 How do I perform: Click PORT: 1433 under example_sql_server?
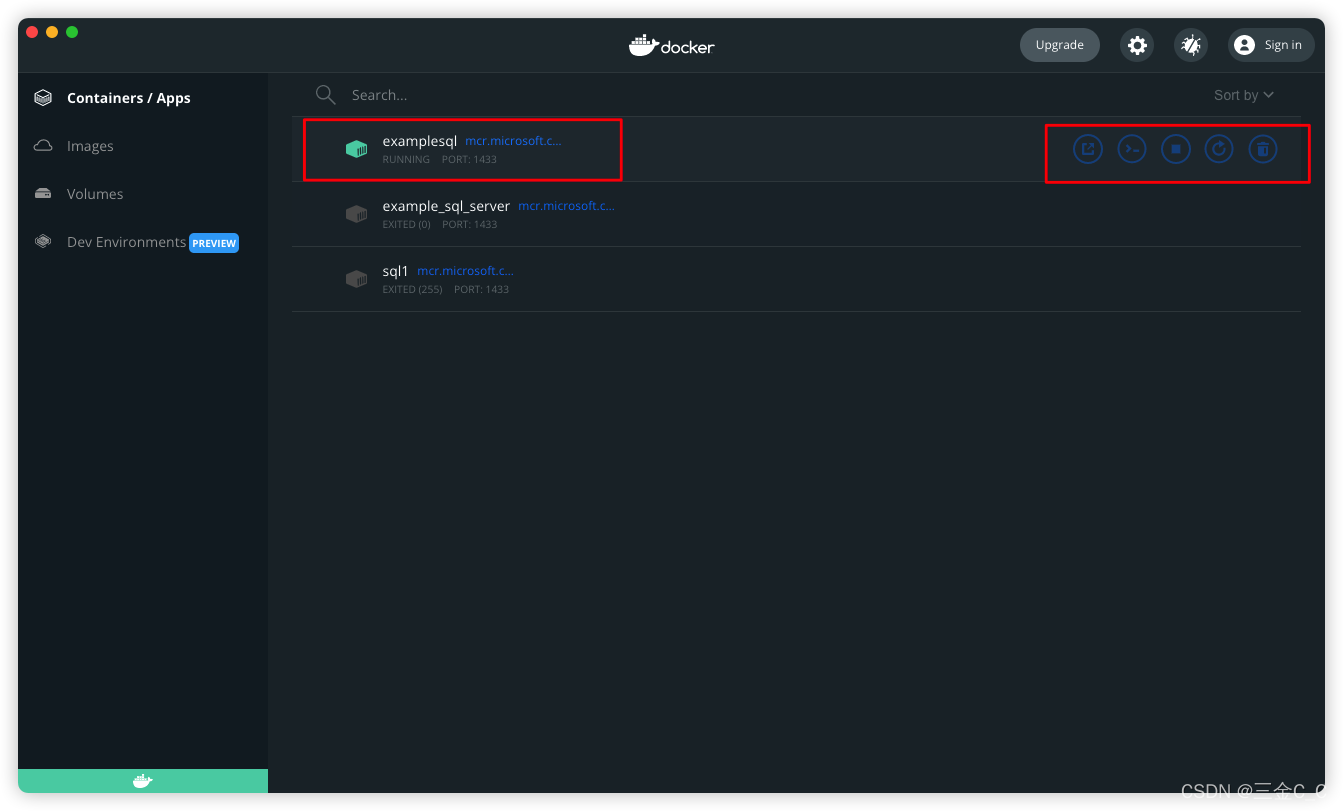pos(469,225)
